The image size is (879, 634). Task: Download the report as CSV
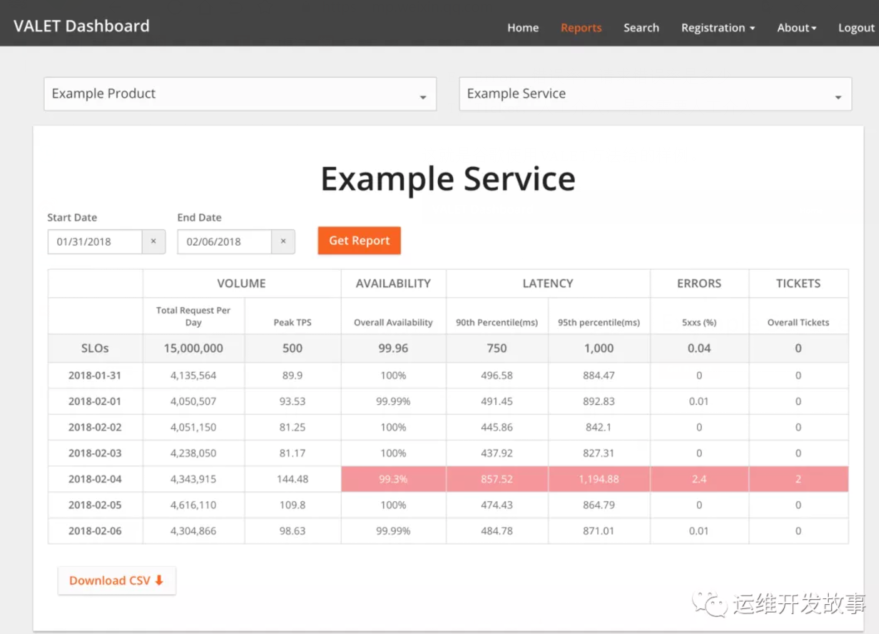116,581
